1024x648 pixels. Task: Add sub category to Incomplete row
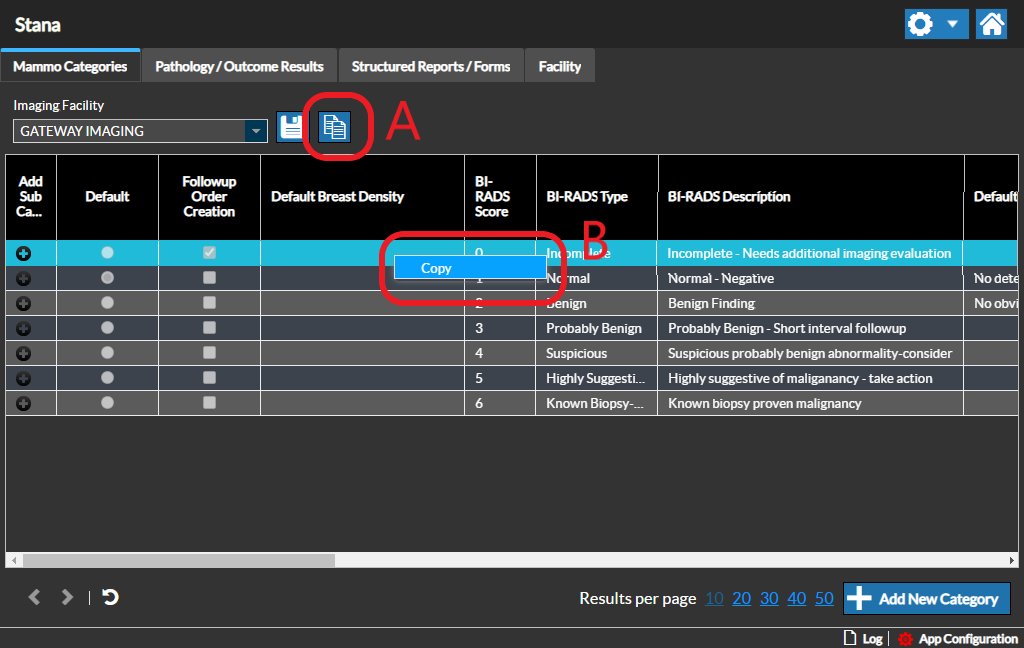tap(24, 254)
